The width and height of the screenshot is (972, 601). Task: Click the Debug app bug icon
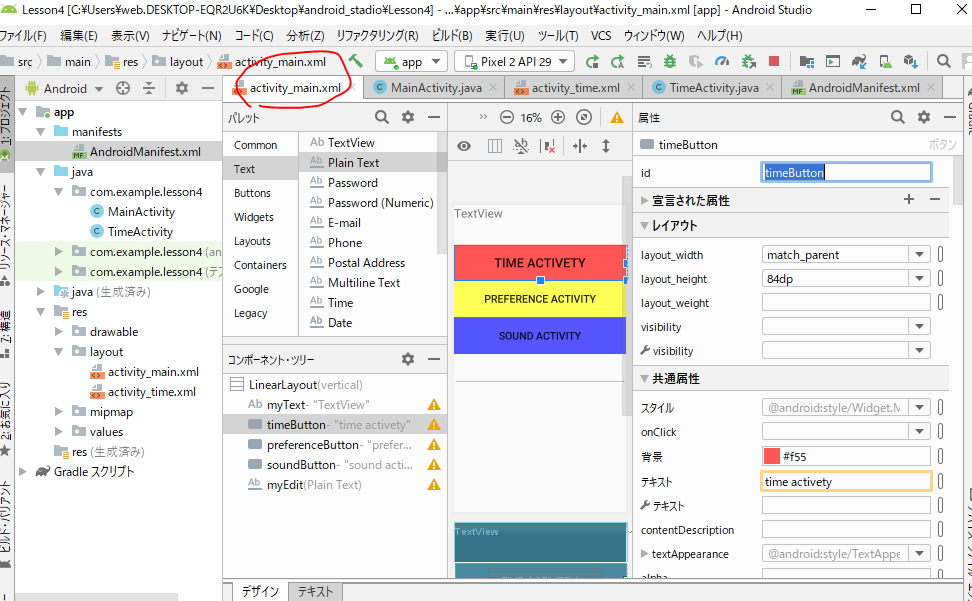click(669, 61)
